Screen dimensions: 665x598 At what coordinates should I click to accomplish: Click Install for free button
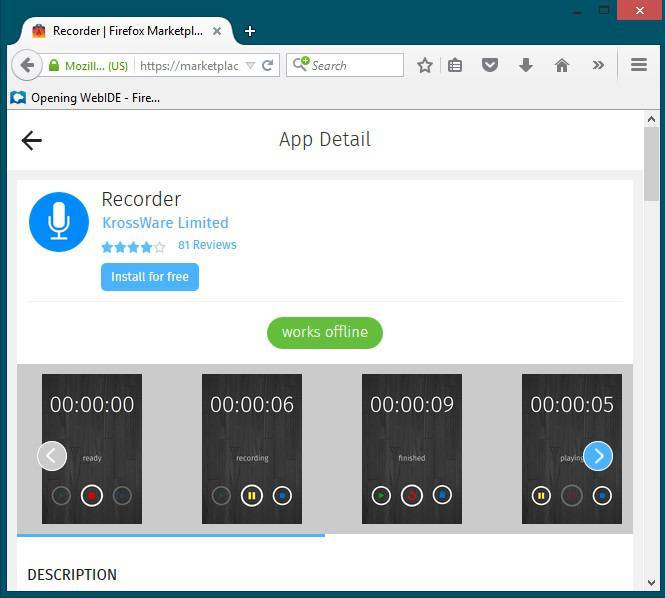click(x=150, y=277)
